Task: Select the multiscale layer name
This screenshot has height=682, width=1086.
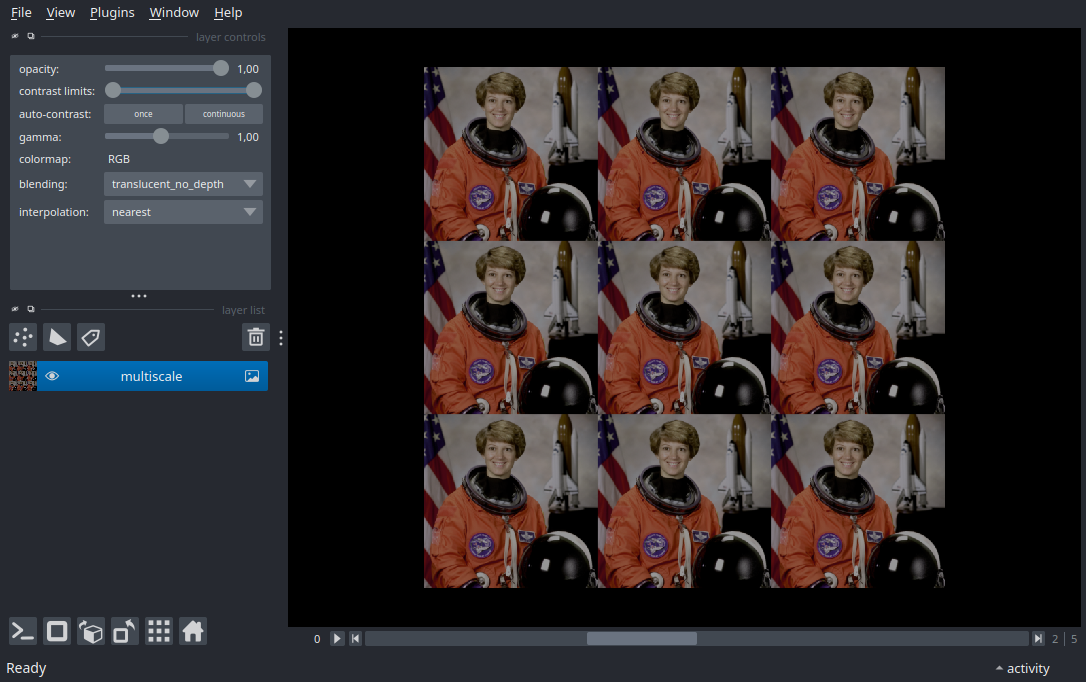Action: click(152, 376)
